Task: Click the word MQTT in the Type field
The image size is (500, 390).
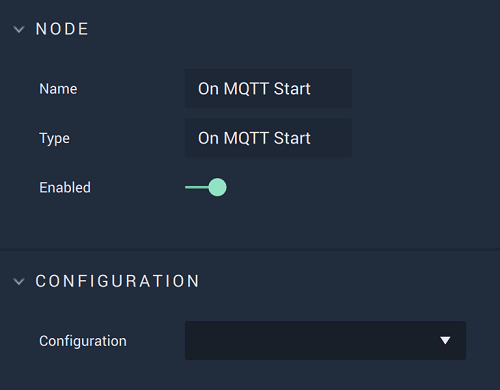Action: tap(246, 138)
